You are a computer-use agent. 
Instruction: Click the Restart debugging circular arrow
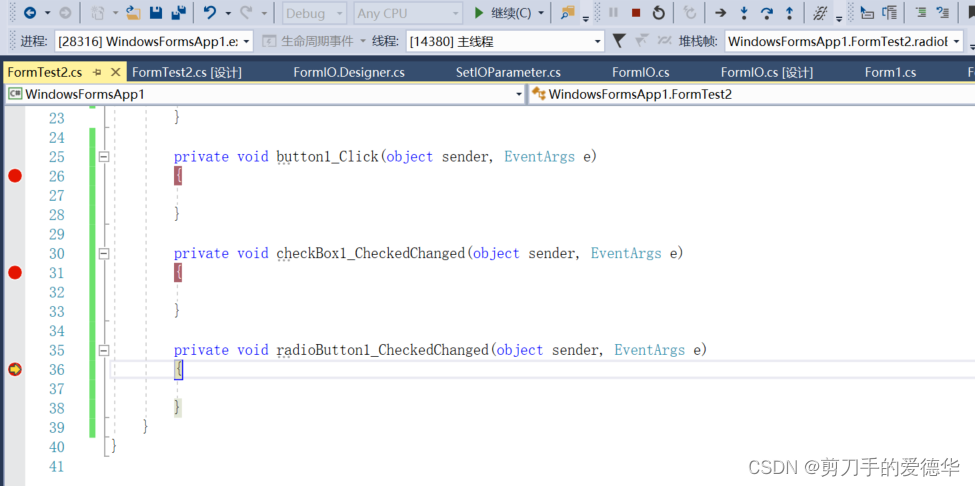(x=659, y=12)
